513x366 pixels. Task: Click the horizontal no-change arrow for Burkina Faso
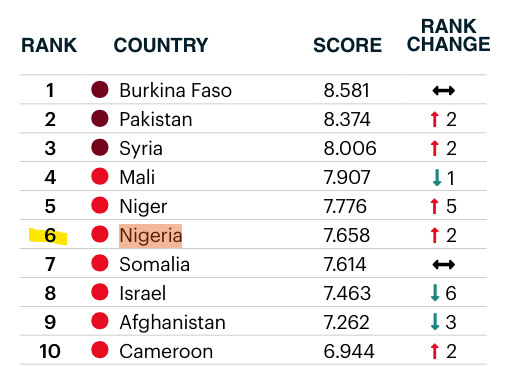tap(444, 90)
